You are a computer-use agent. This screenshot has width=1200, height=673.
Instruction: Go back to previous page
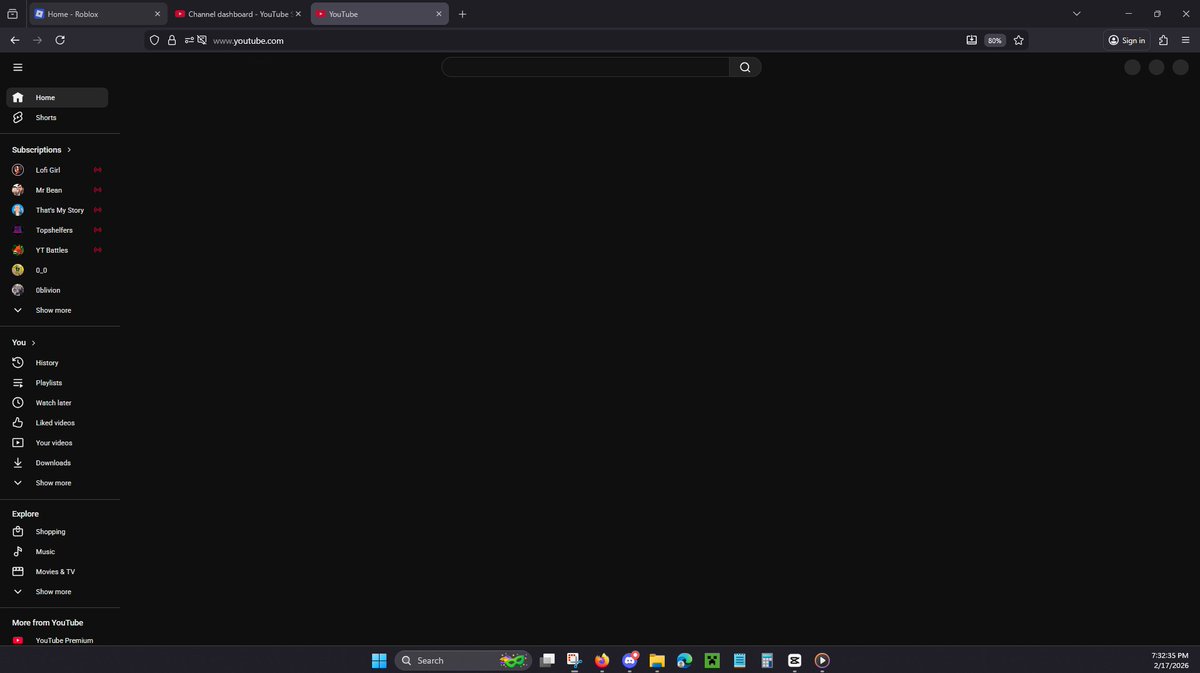click(x=14, y=40)
